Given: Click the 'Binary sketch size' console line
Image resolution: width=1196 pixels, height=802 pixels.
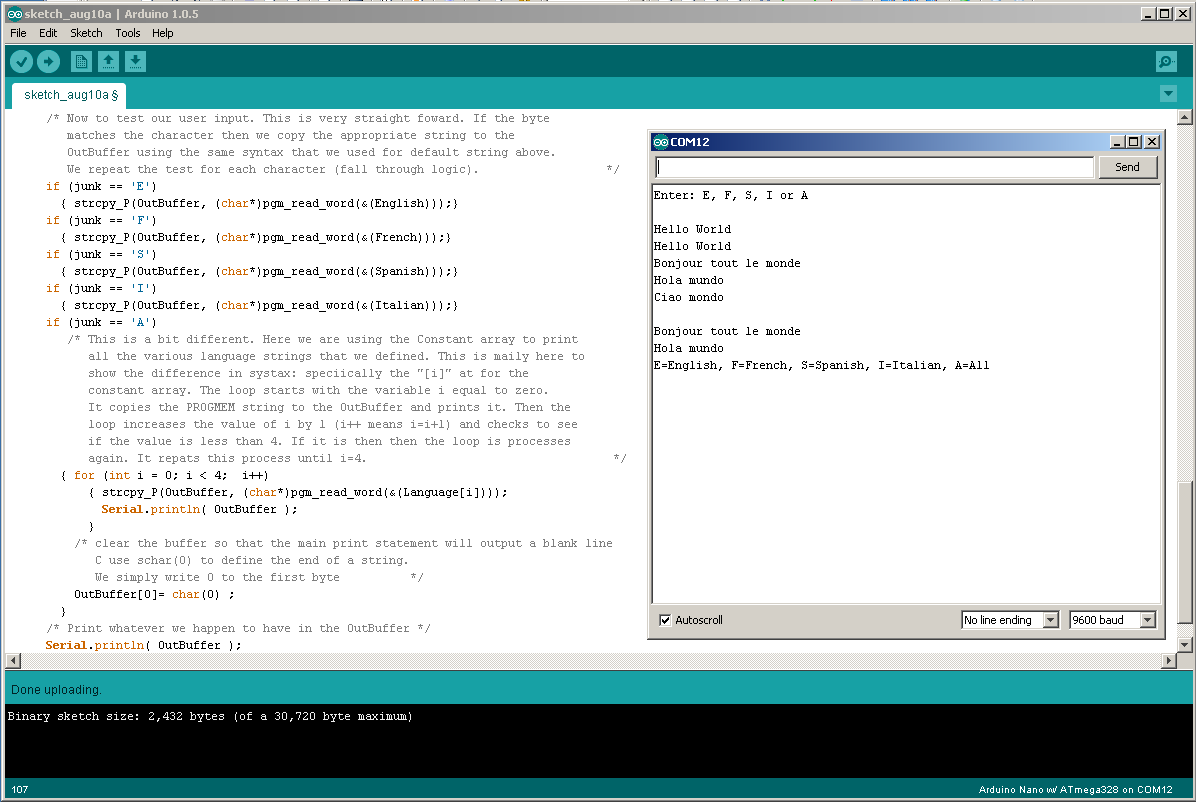Looking at the screenshot, I should coord(210,717).
